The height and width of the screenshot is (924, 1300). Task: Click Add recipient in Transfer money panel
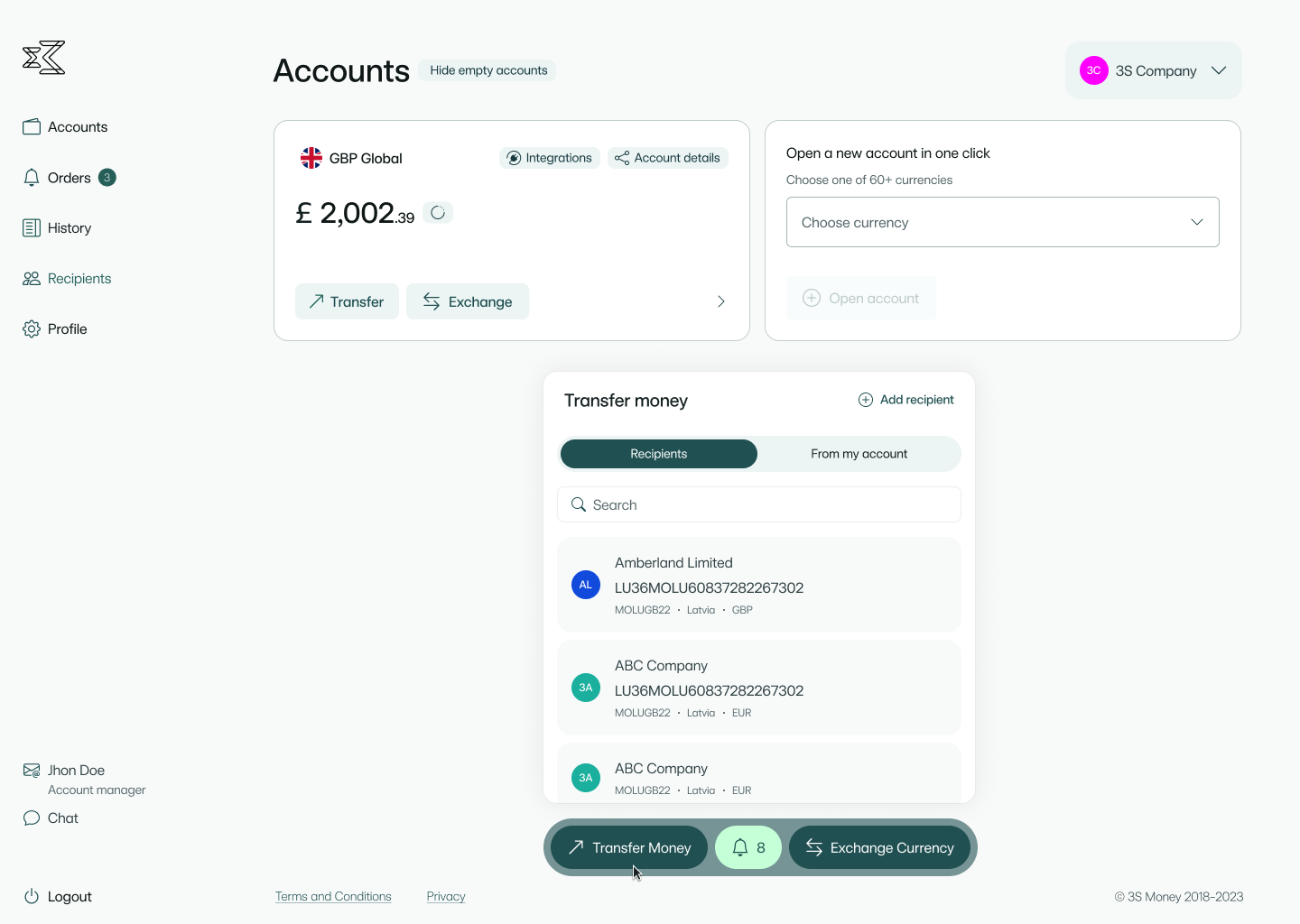905,400
